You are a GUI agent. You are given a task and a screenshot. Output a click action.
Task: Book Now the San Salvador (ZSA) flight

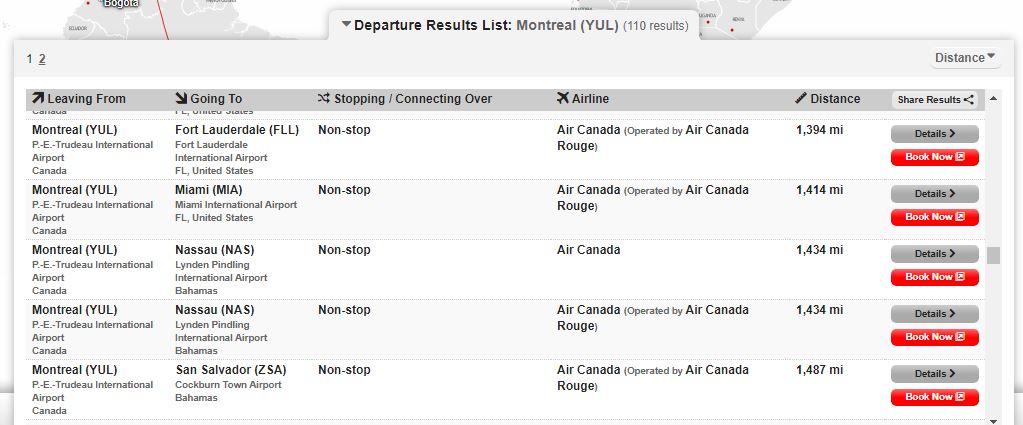[934, 397]
